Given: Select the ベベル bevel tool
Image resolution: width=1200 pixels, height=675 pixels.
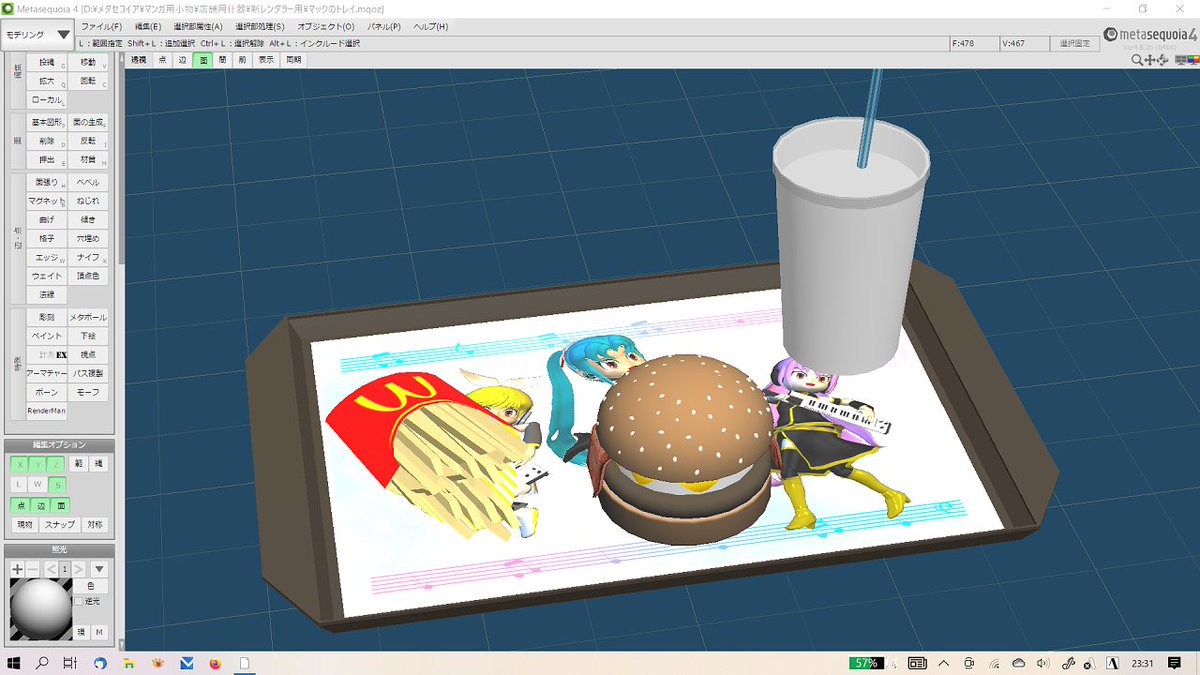Looking at the screenshot, I should [88, 183].
